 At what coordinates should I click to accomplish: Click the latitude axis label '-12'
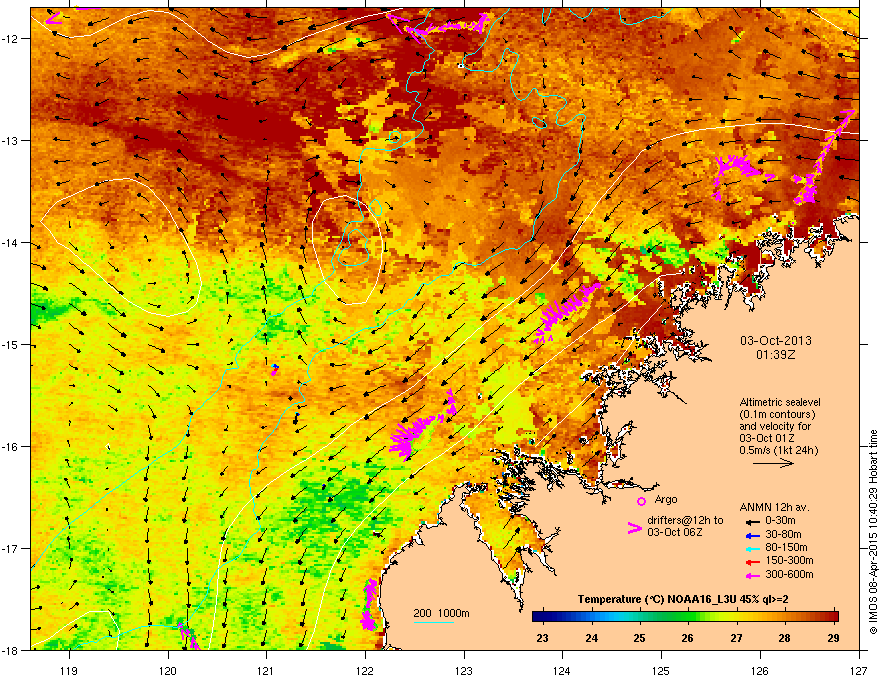[11, 39]
